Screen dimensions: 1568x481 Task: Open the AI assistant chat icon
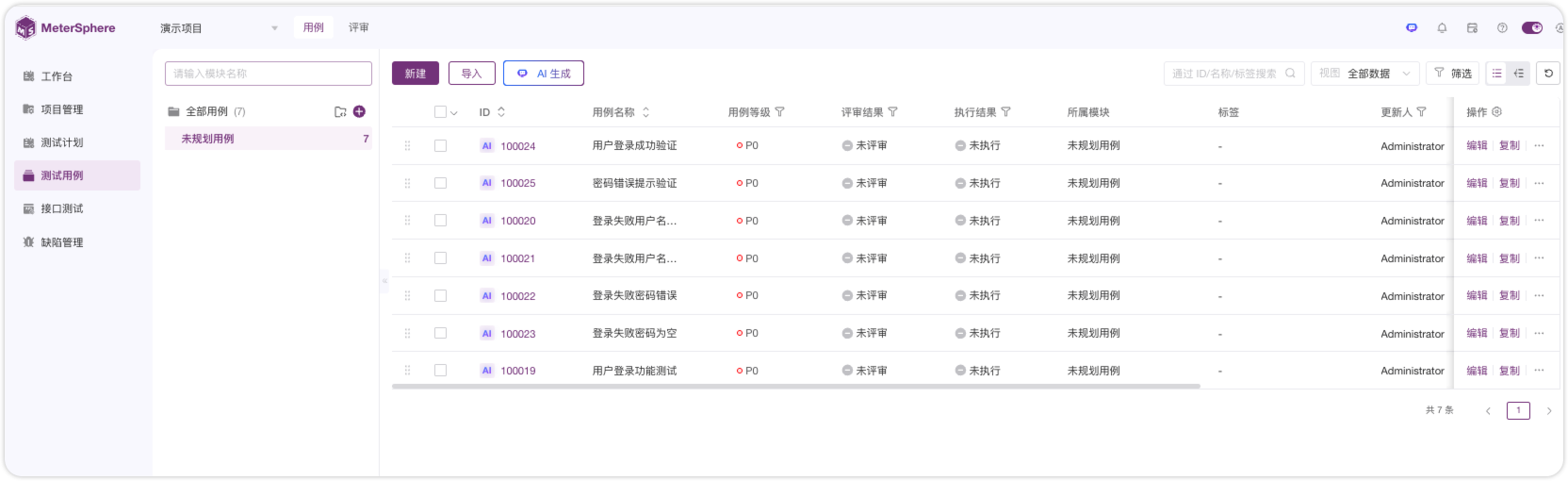click(1412, 28)
